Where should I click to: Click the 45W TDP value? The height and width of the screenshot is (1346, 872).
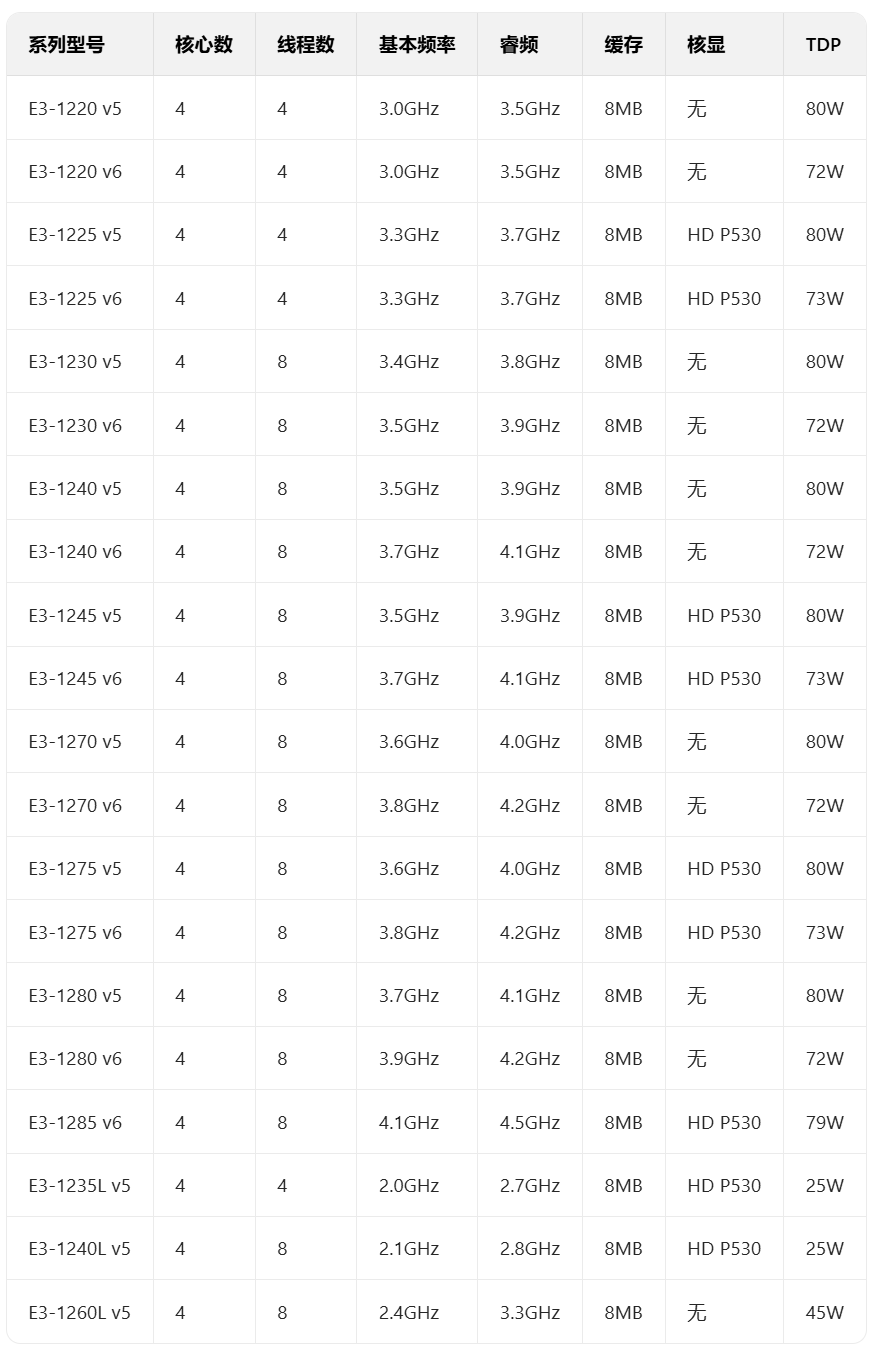825,1312
